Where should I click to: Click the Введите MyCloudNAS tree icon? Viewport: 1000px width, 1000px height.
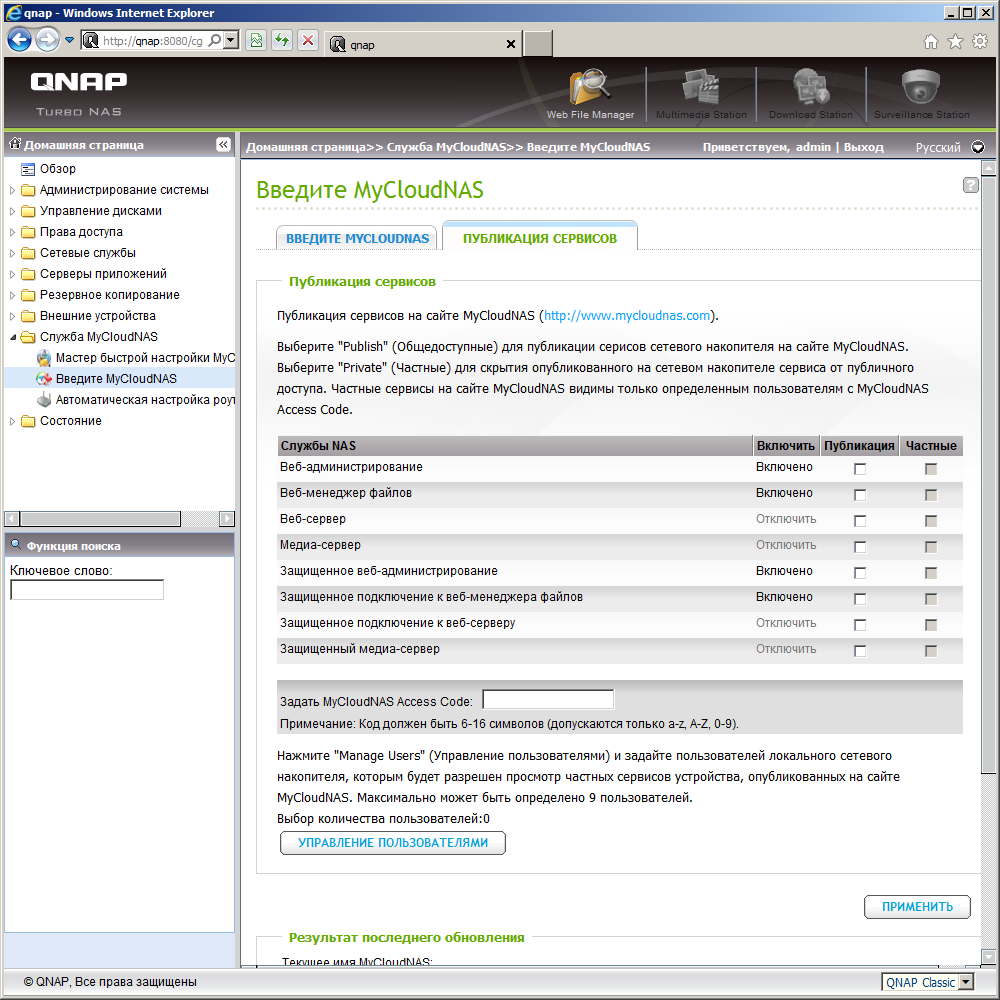[x=43, y=379]
